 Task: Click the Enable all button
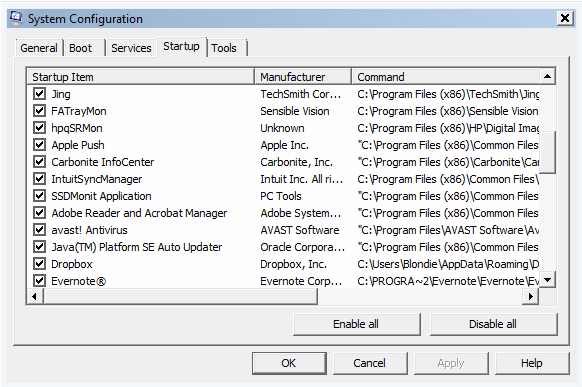356,324
